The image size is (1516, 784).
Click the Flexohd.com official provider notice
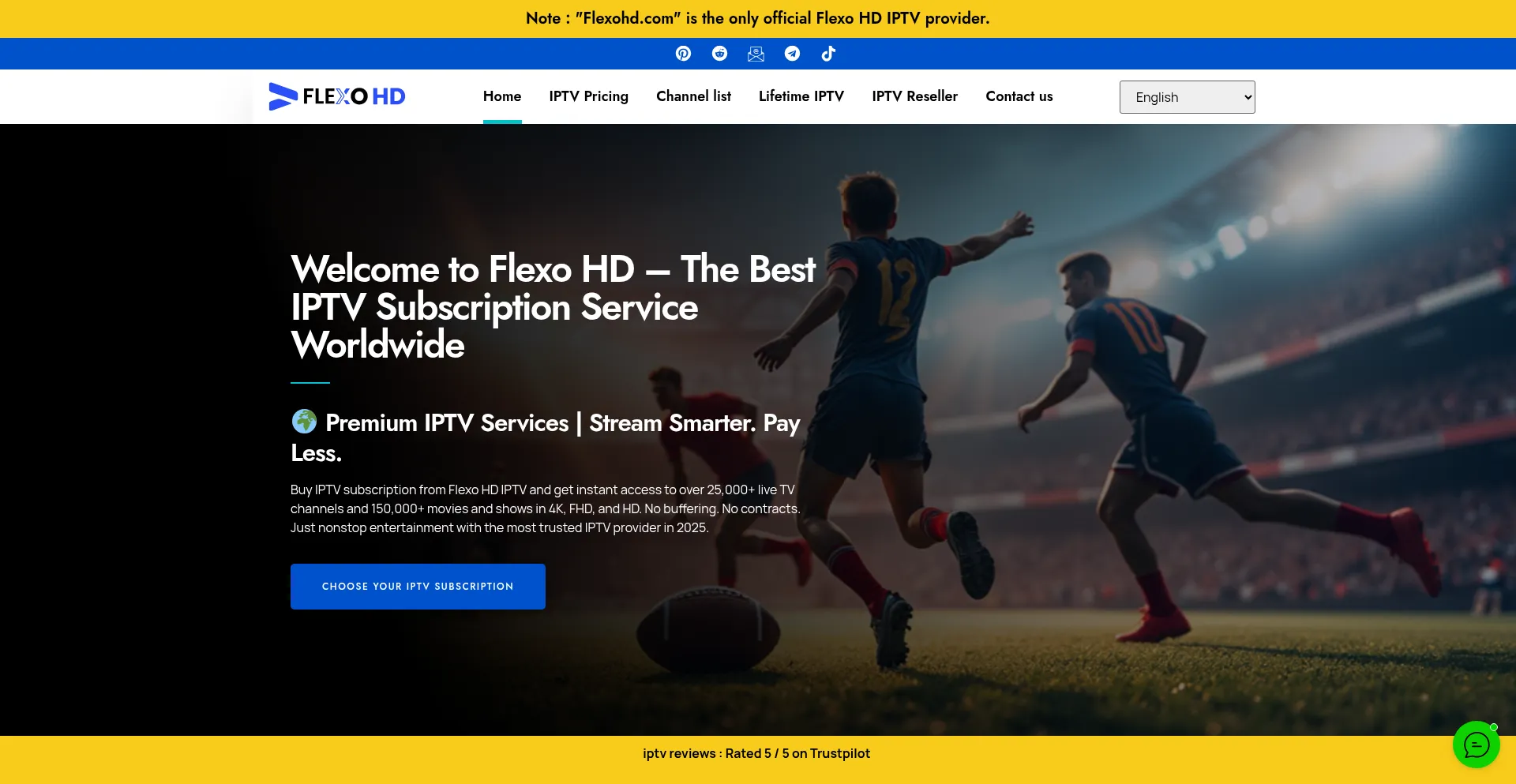758,18
